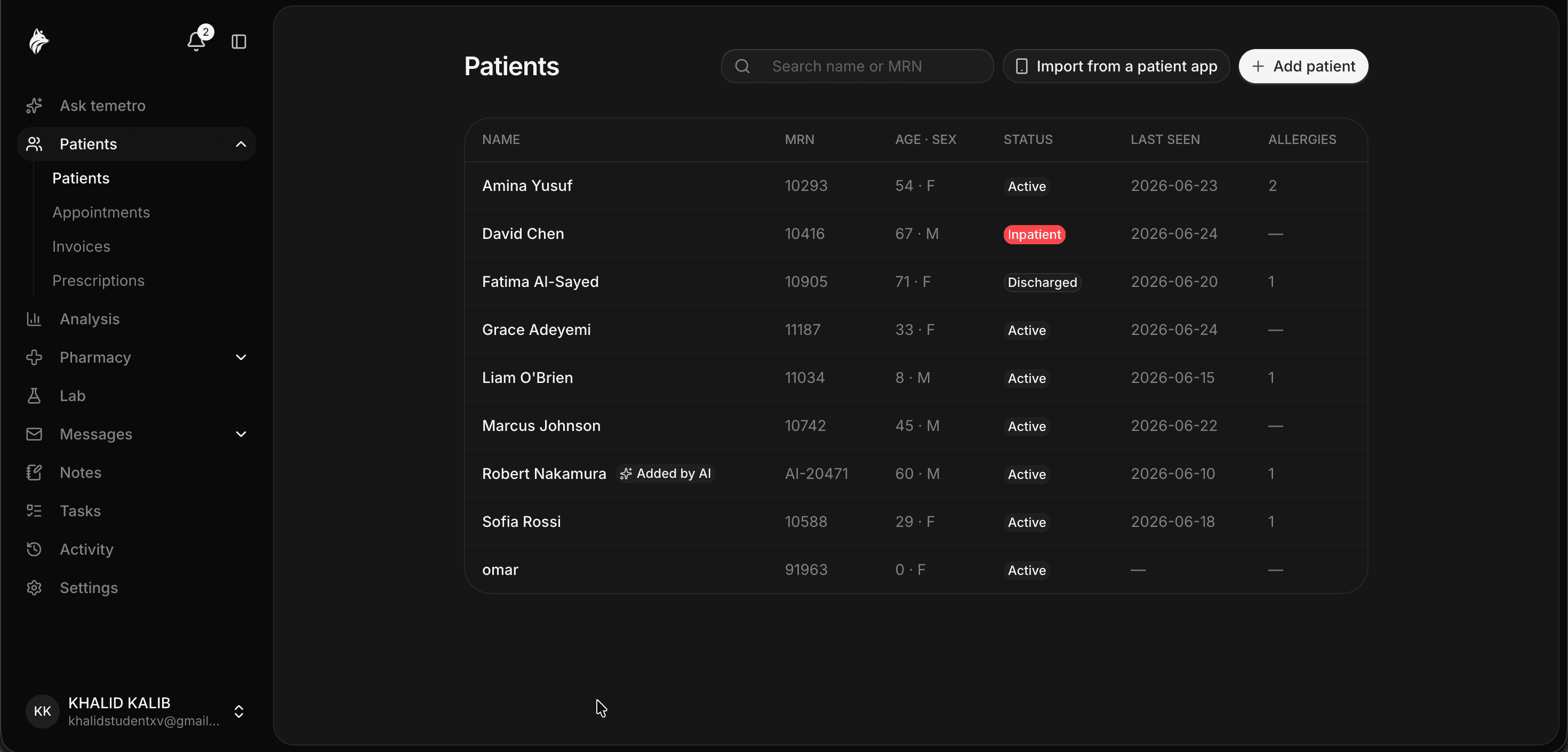Click the KHALID KALIB account name
1568x752 pixels.
pyautogui.click(x=119, y=703)
